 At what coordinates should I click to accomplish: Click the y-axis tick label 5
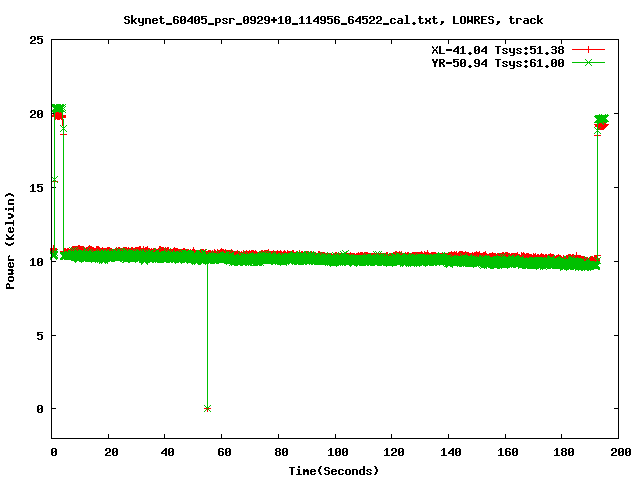(40, 336)
